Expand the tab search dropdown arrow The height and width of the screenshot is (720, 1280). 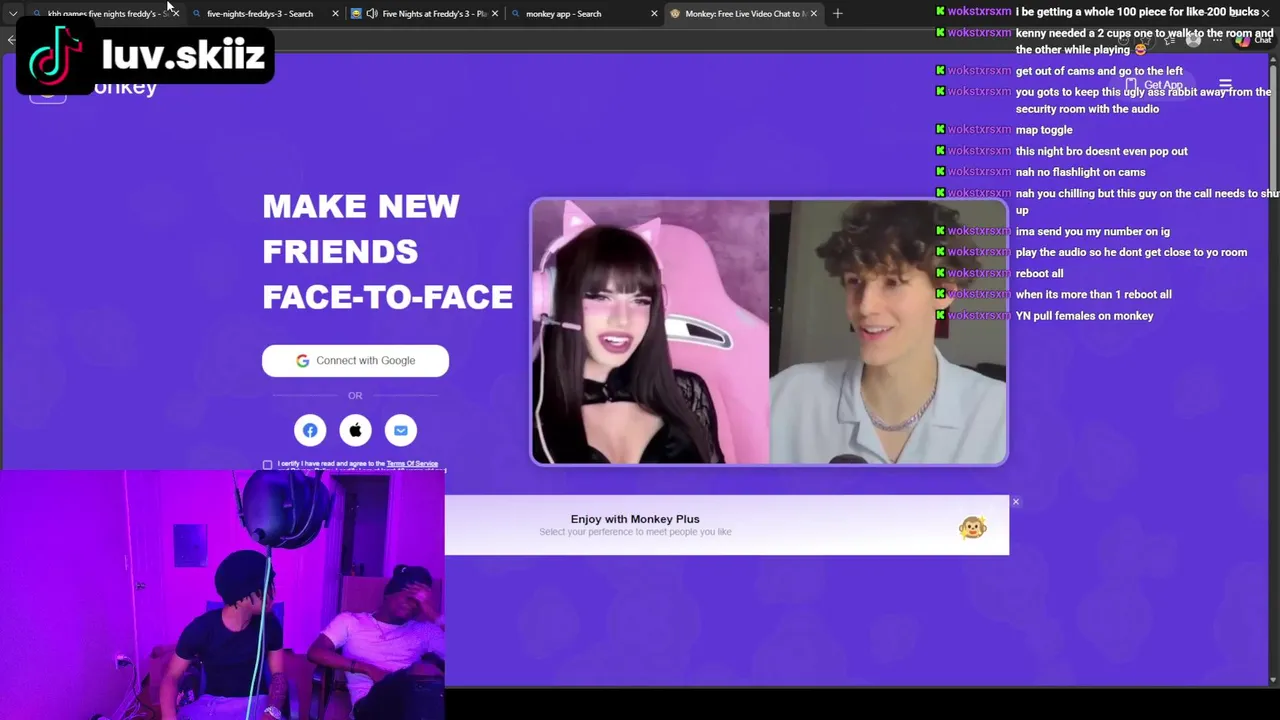point(13,14)
